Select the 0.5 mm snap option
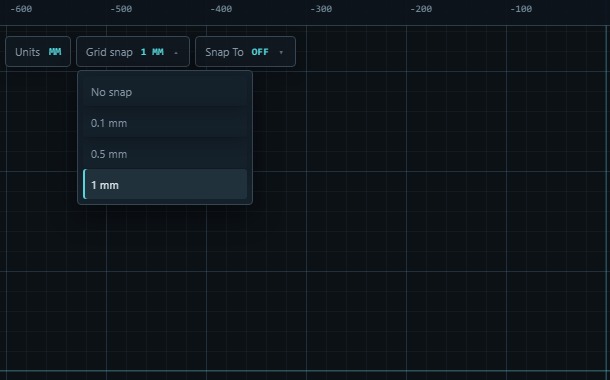The width and height of the screenshot is (610, 380). [165, 154]
